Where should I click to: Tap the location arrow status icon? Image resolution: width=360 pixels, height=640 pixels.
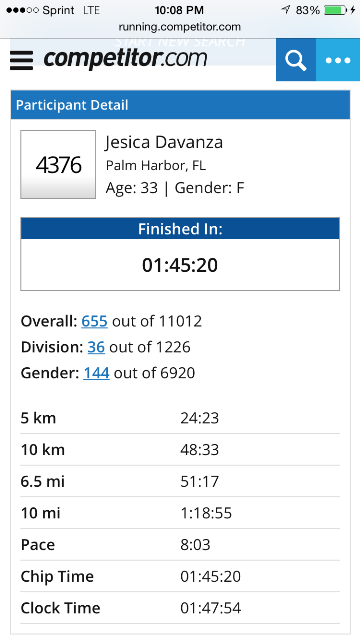tap(286, 10)
